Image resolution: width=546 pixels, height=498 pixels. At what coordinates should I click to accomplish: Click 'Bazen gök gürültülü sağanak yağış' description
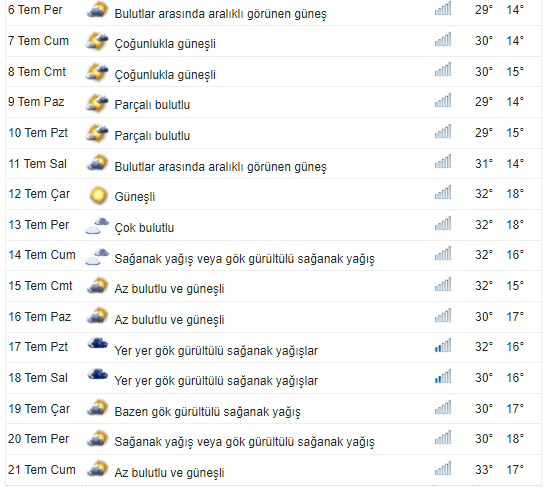click(208, 412)
